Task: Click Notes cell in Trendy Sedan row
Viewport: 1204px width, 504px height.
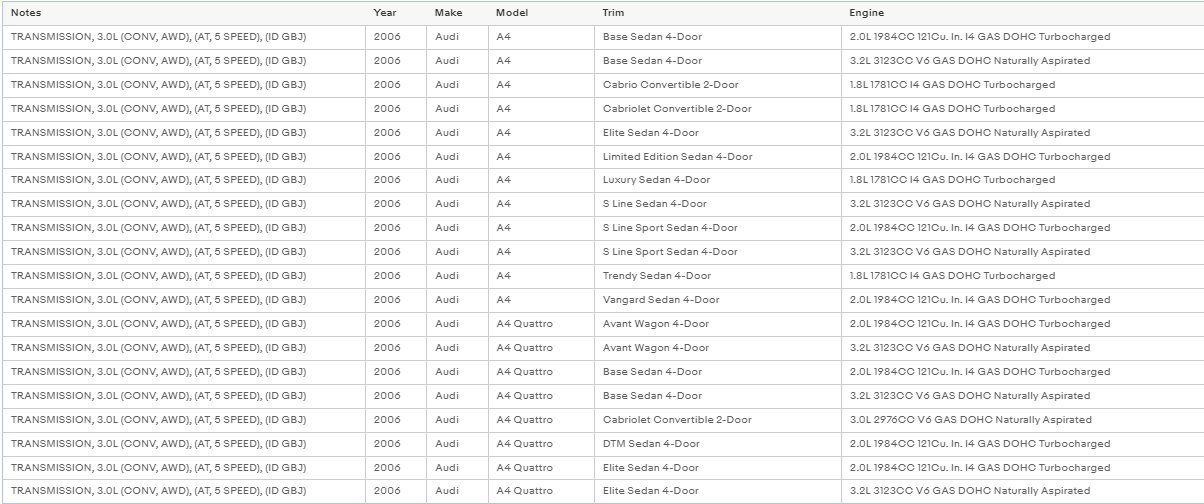Action: click(184, 276)
